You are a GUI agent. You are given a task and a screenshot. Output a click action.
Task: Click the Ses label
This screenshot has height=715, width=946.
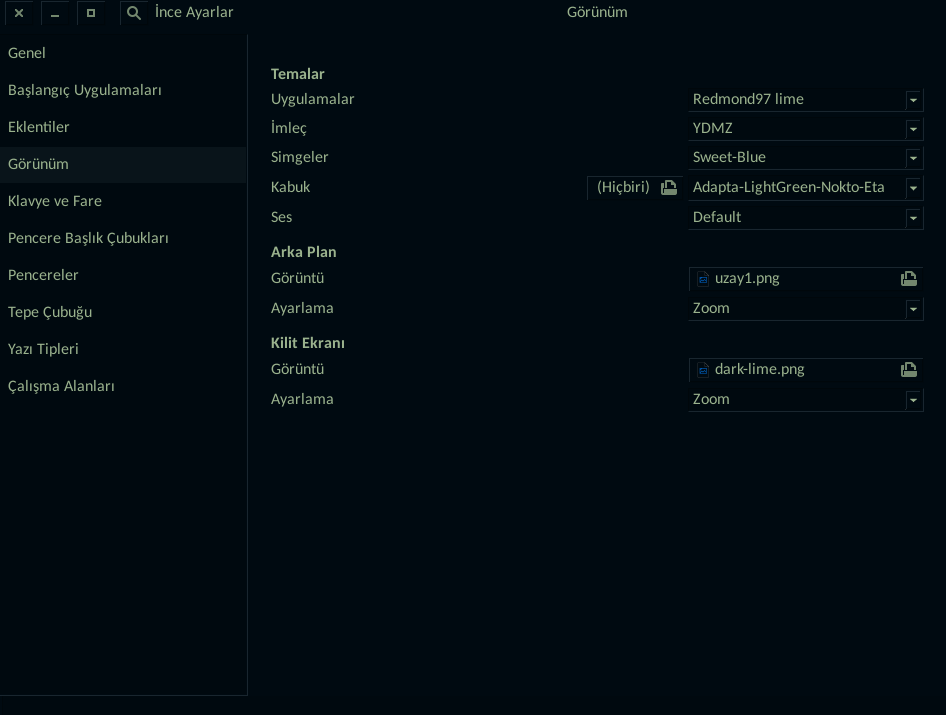pyautogui.click(x=281, y=217)
